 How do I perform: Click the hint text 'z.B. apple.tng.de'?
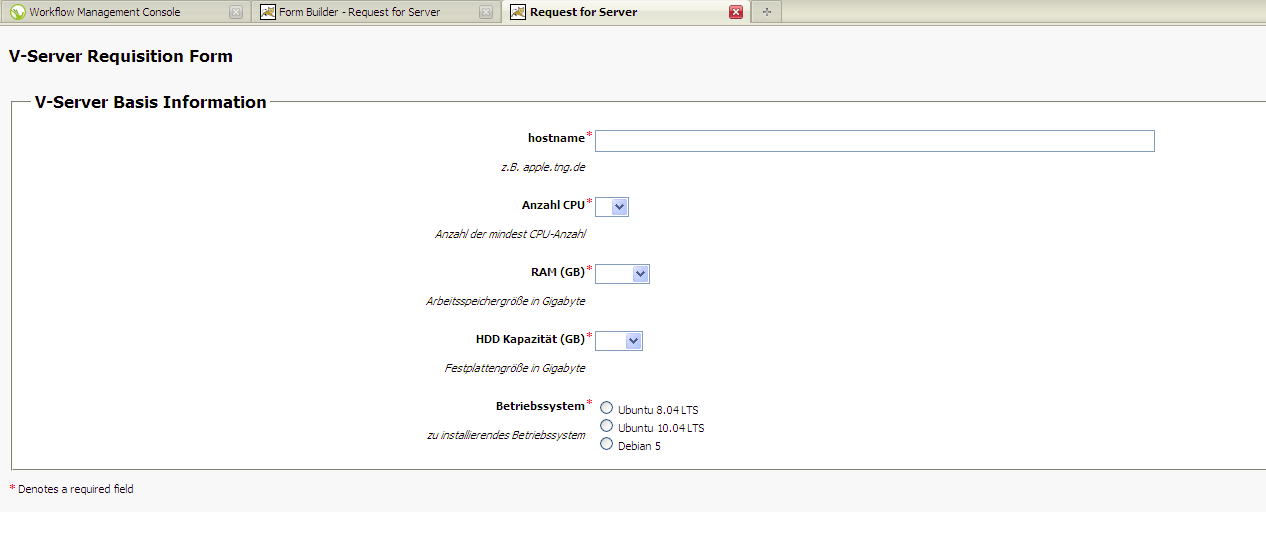click(x=543, y=168)
